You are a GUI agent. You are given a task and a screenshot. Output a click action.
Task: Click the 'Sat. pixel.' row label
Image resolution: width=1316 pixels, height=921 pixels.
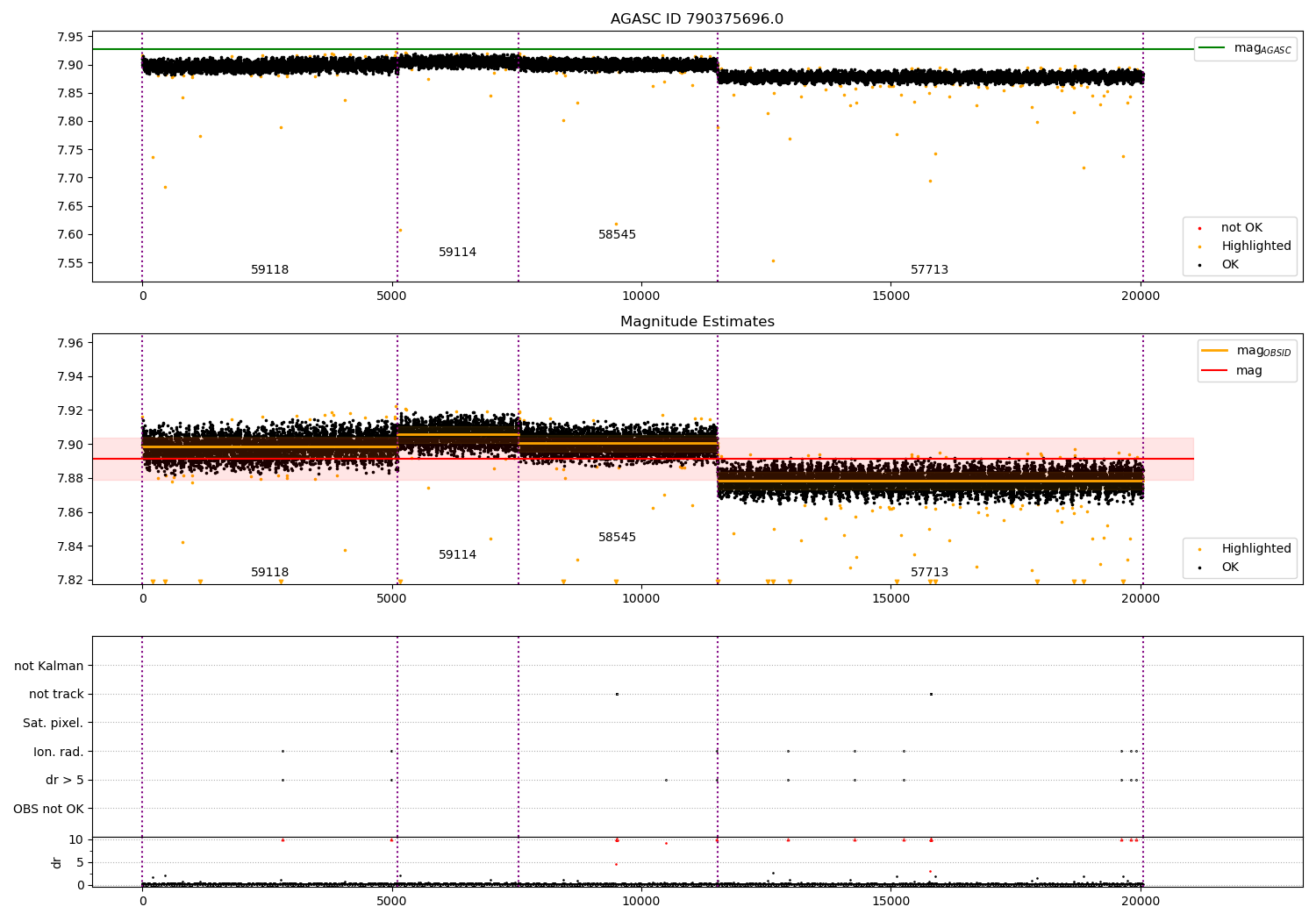click(x=53, y=724)
